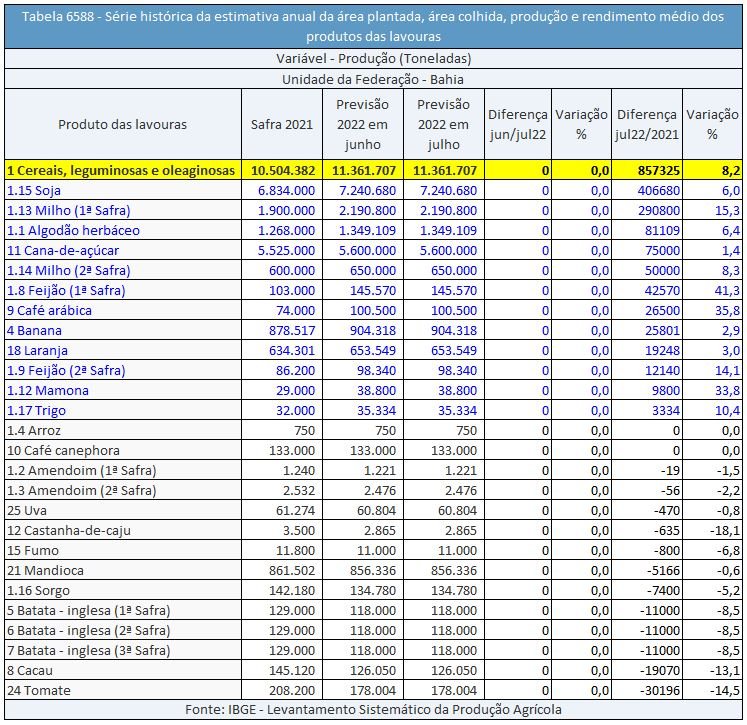Select '1 Cereais, leguminosas e oleaginosas' cell

tap(121, 171)
